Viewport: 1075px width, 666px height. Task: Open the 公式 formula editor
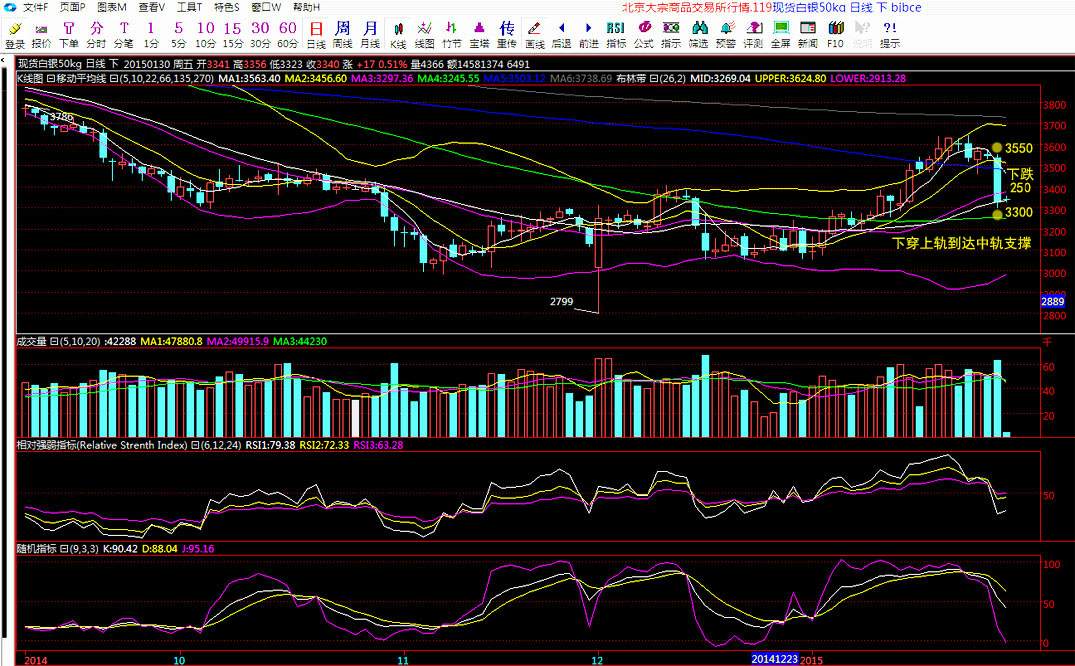pos(644,34)
